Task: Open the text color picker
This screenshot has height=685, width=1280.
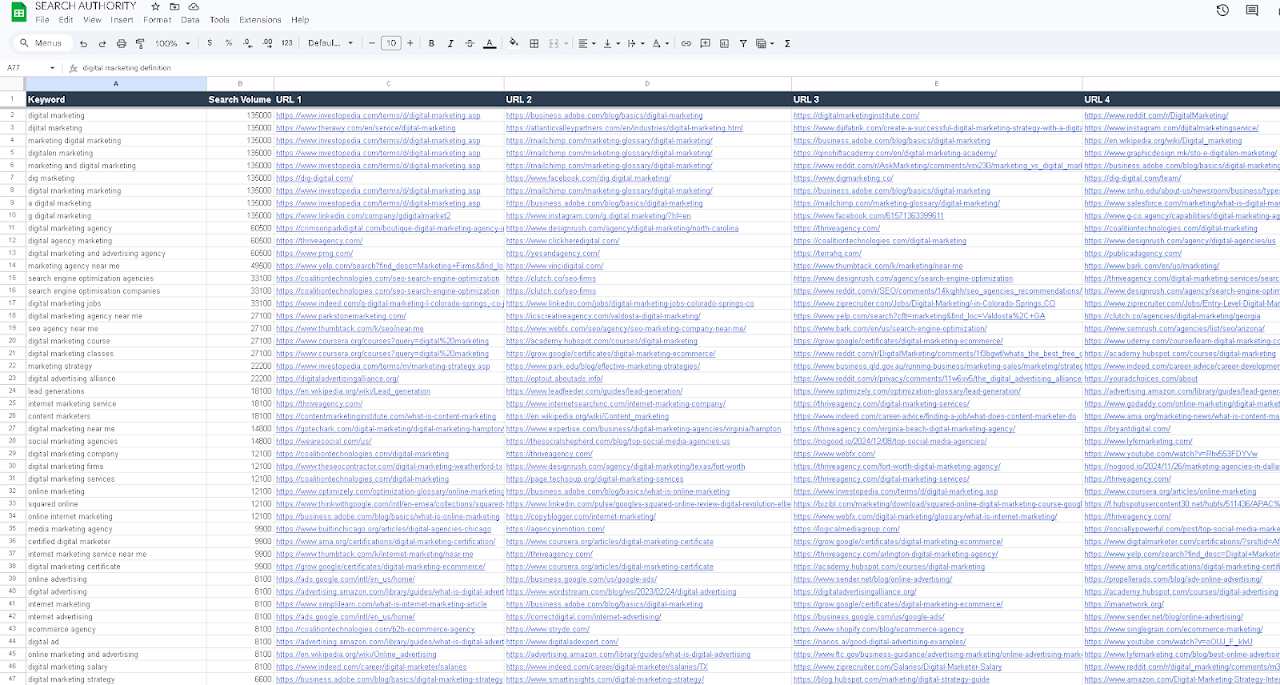Action: (489, 43)
